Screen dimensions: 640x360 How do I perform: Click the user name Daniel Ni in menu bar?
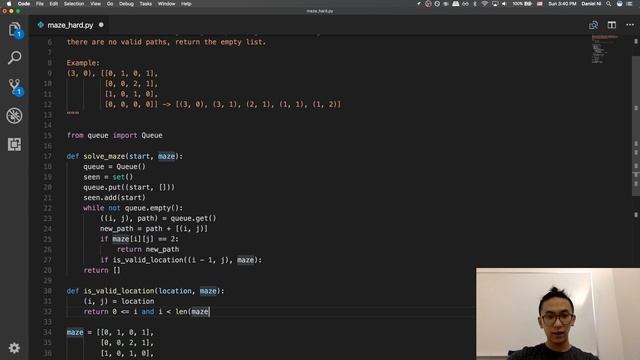591,4
